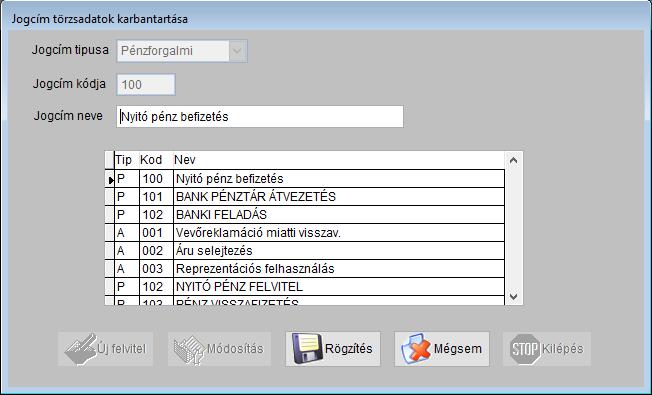Select the row 'NYITÓ PÉNZ FELVITEL'
Image resolution: width=652 pixels, height=395 pixels.
pyautogui.click(x=305, y=286)
